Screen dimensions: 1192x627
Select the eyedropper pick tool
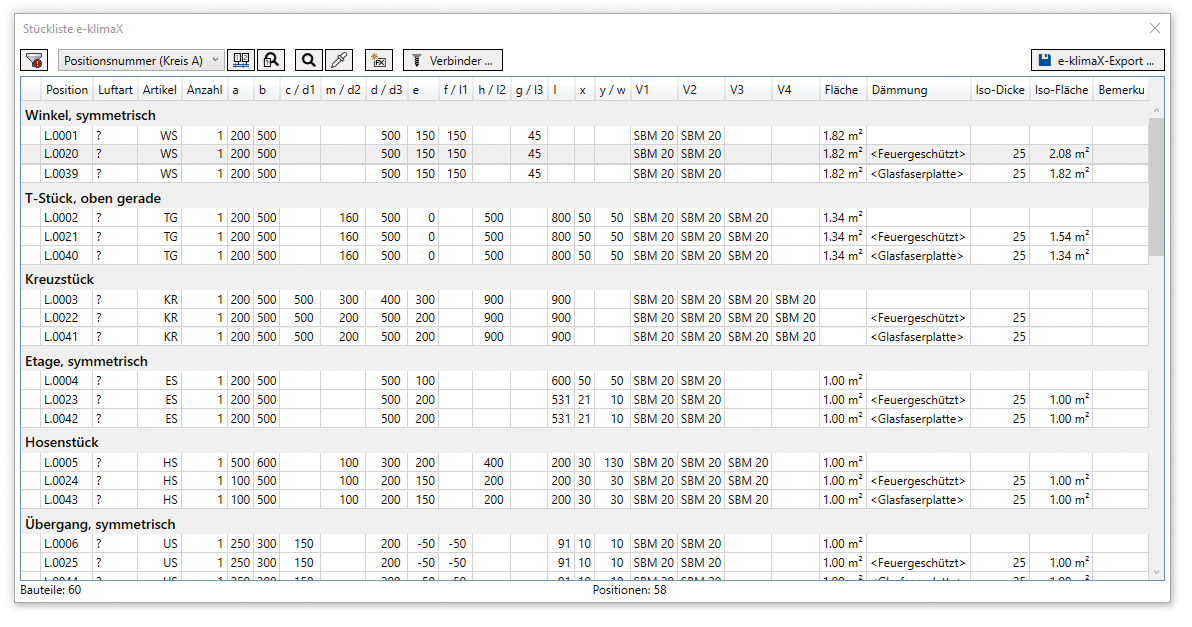(340, 61)
